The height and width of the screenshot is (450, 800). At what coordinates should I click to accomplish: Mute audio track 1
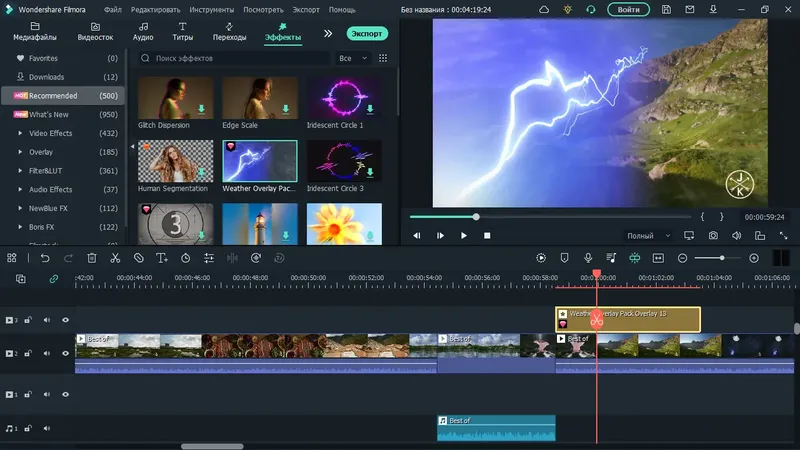click(x=47, y=429)
